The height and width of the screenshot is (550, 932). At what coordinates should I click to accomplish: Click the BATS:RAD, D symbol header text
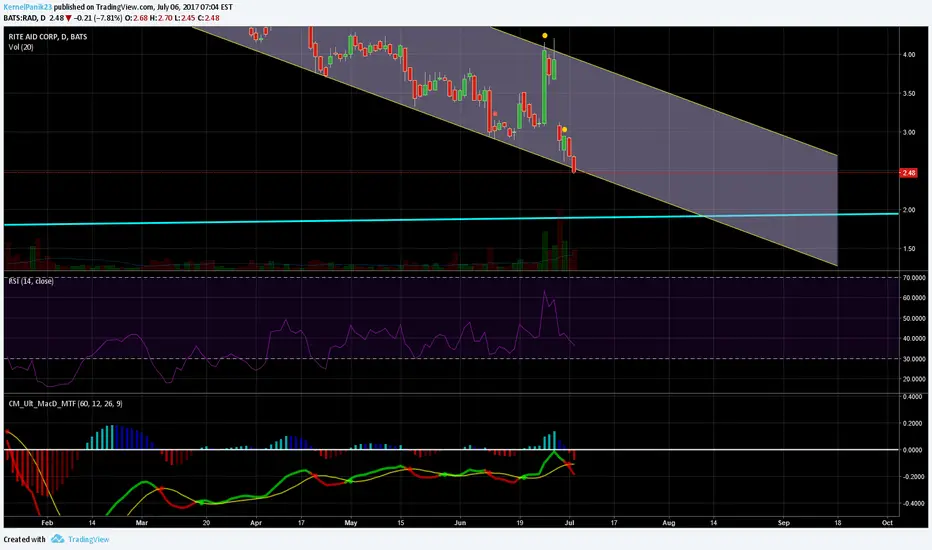pyautogui.click(x=24, y=18)
